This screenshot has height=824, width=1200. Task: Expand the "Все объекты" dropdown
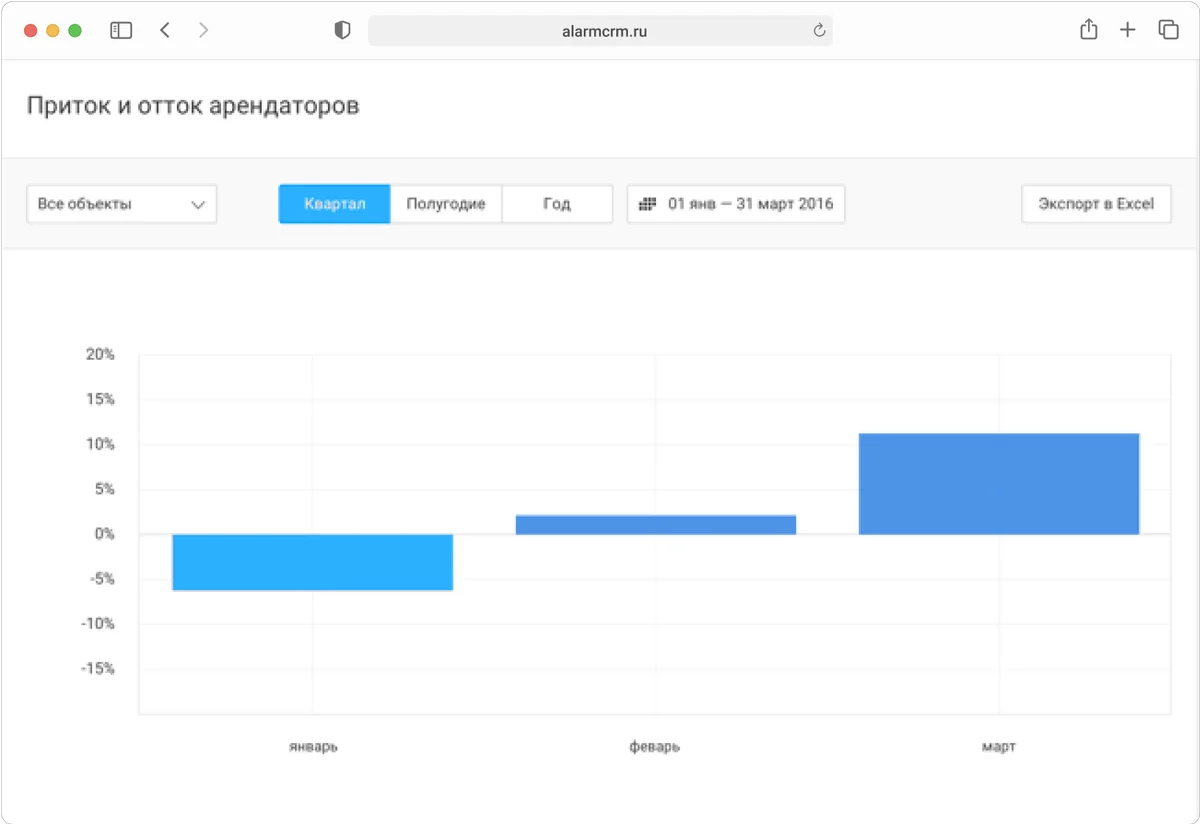[x=121, y=204]
